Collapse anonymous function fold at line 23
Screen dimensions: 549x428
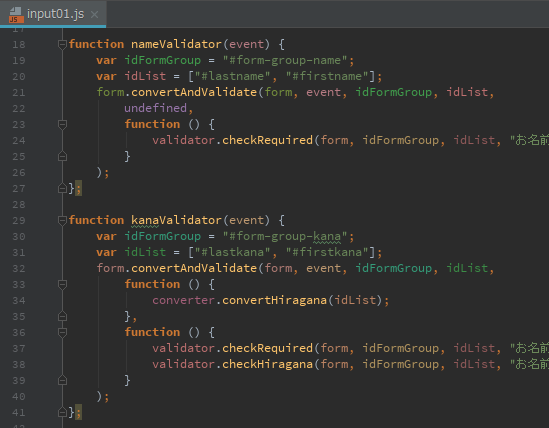(62, 124)
